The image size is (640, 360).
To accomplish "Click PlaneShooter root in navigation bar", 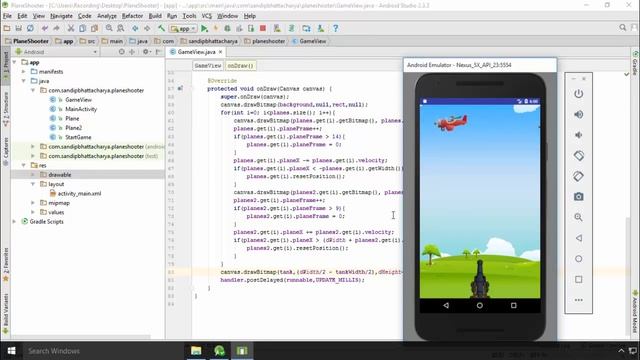I will pos(27,41).
